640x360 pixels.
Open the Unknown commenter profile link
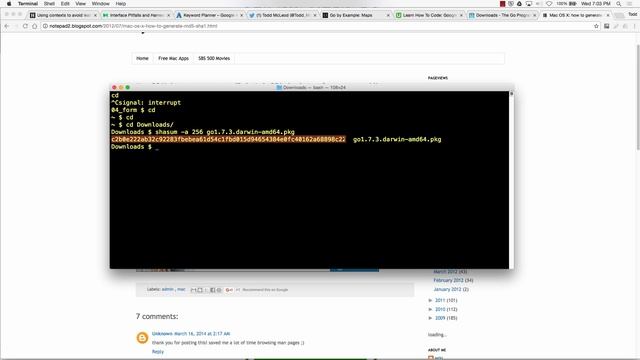click(x=162, y=333)
